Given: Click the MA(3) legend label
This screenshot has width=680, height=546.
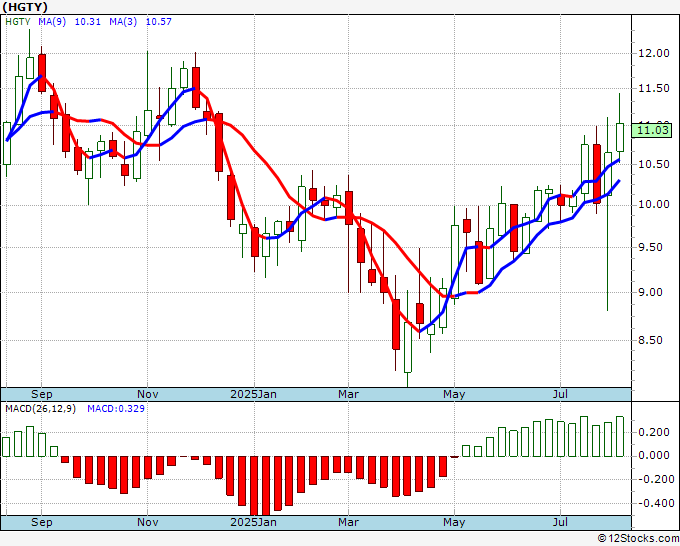Looking at the screenshot, I should click(123, 21).
